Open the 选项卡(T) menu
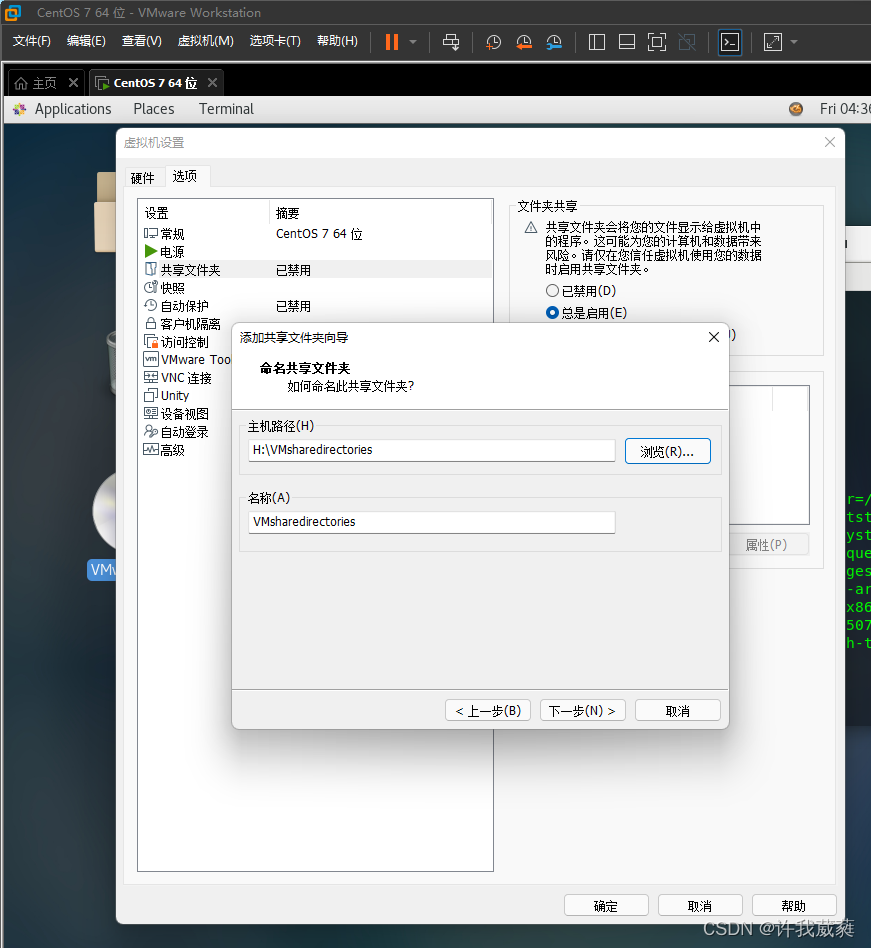This screenshot has height=948, width=871. pos(275,41)
